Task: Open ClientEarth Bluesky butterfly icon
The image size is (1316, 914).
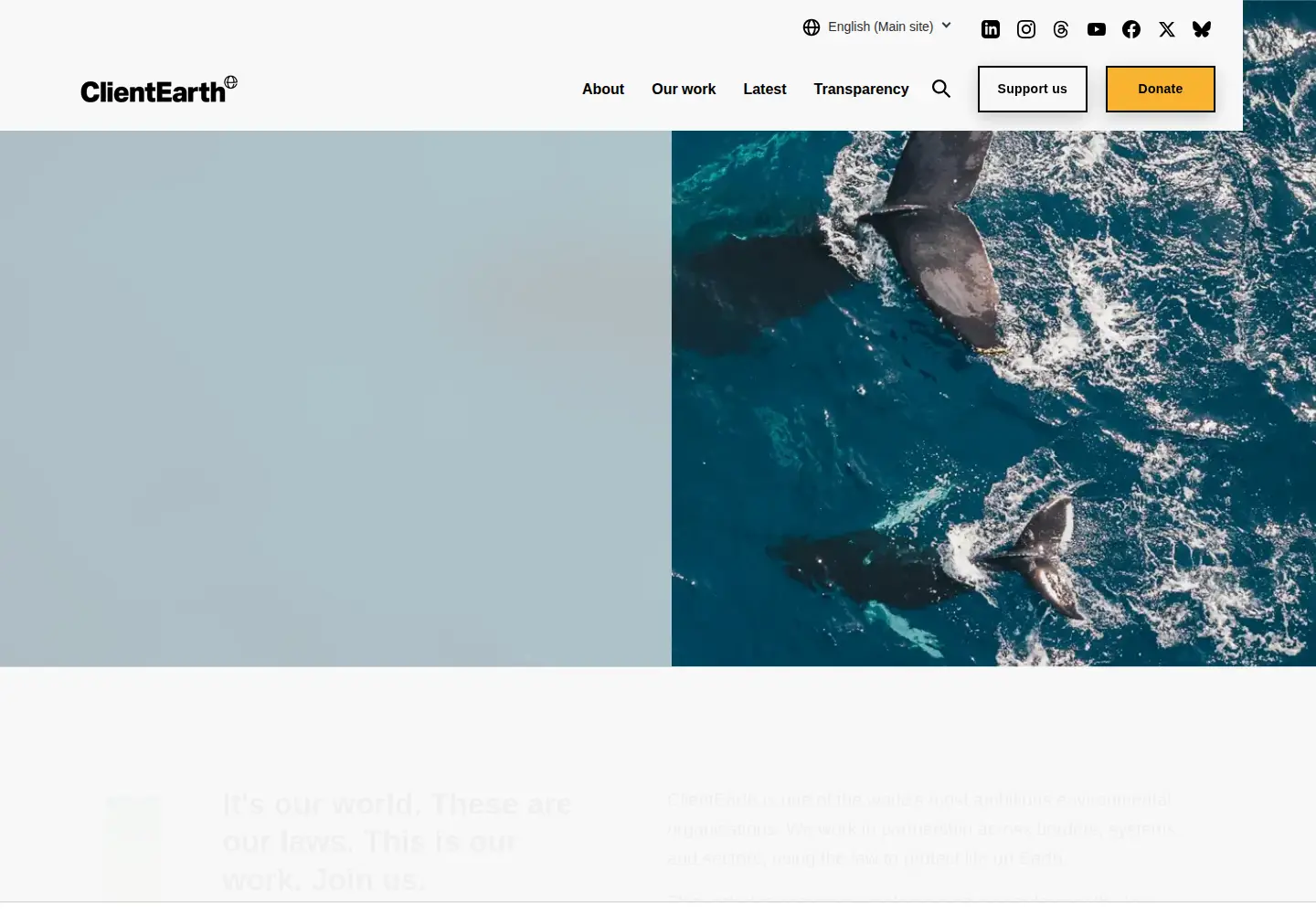Action: 1202,29
